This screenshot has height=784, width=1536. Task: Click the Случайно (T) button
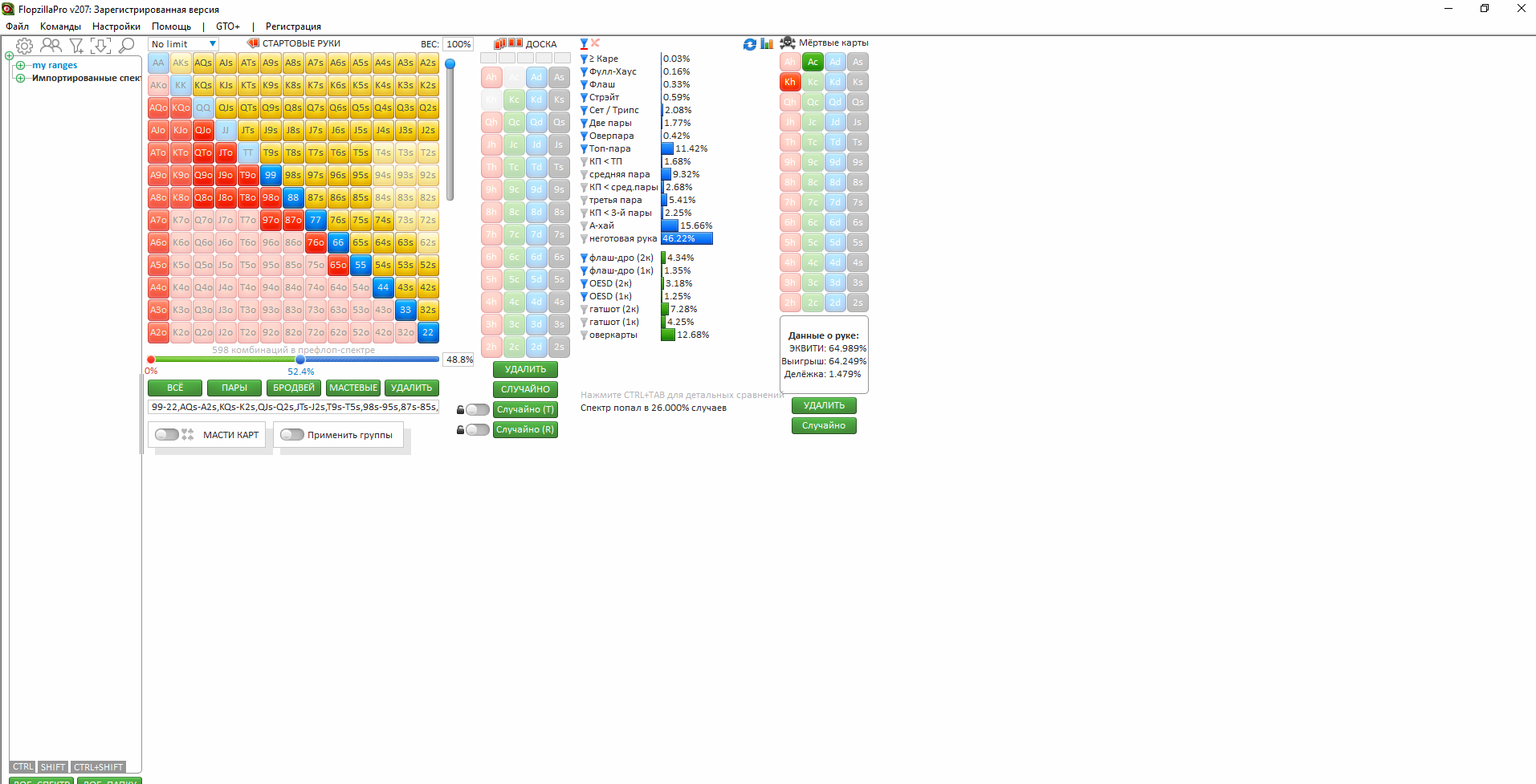(x=525, y=409)
